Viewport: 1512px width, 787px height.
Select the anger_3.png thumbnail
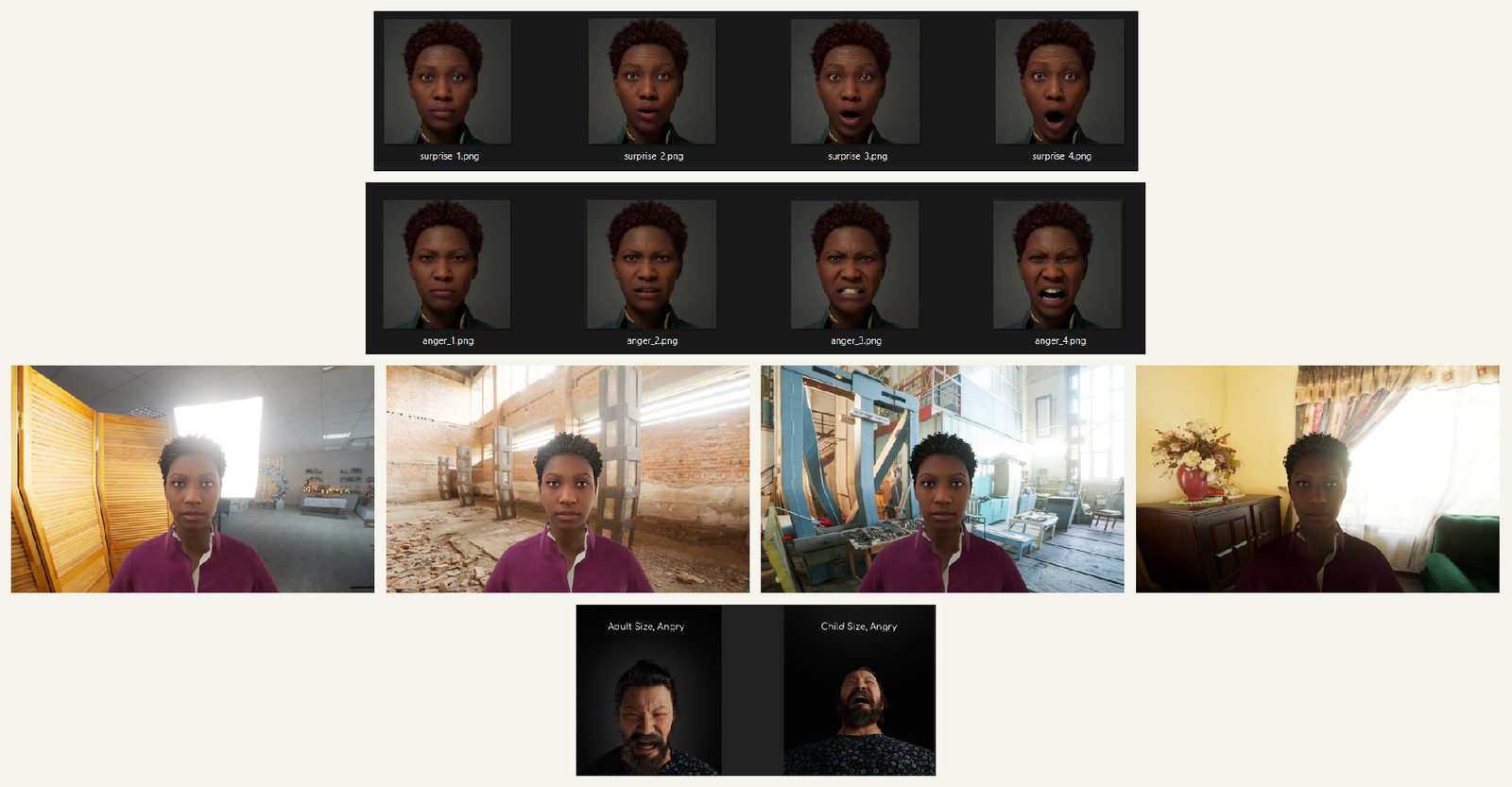[x=854, y=264]
